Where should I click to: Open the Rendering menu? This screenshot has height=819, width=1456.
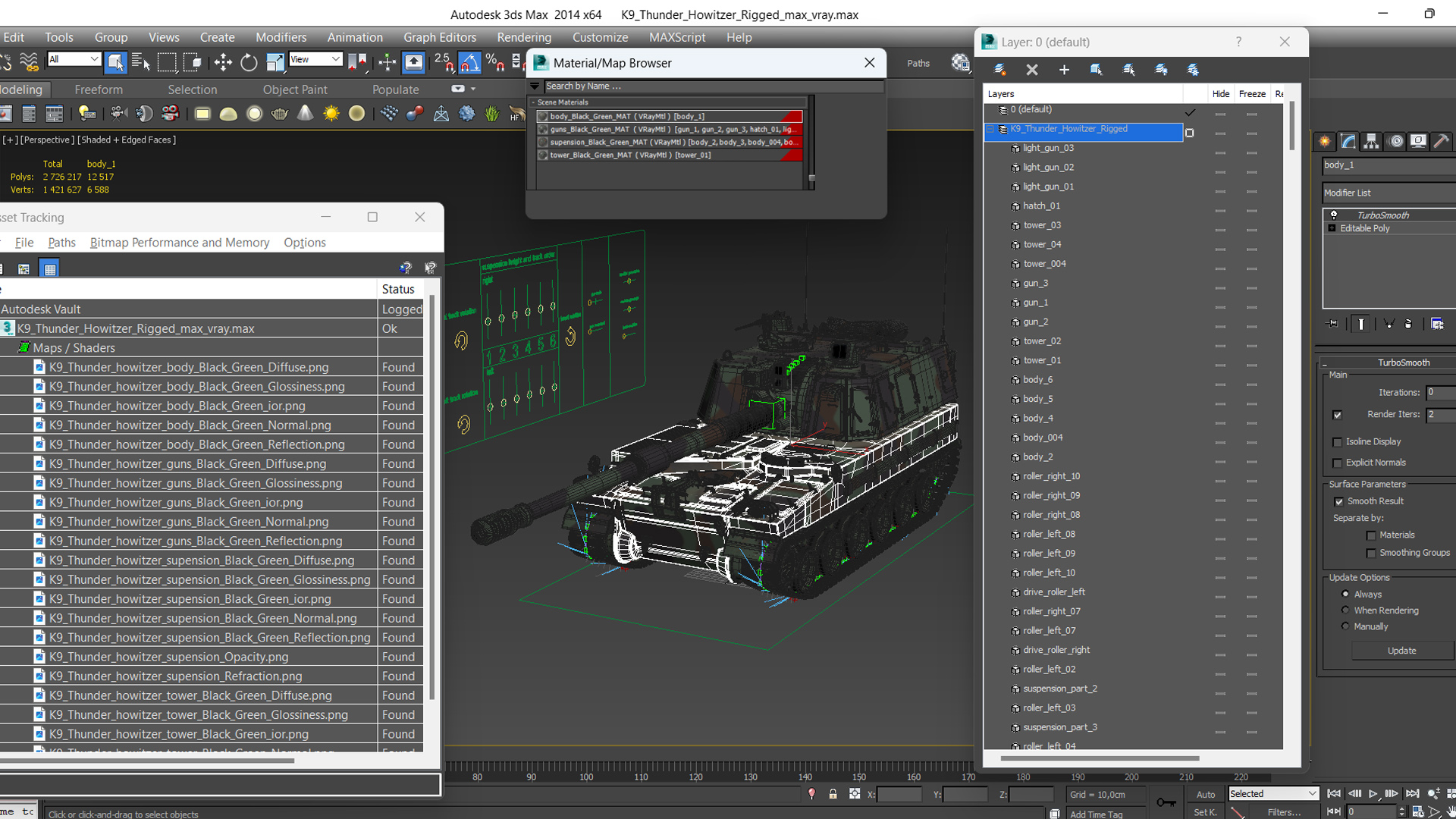pos(524,37)
